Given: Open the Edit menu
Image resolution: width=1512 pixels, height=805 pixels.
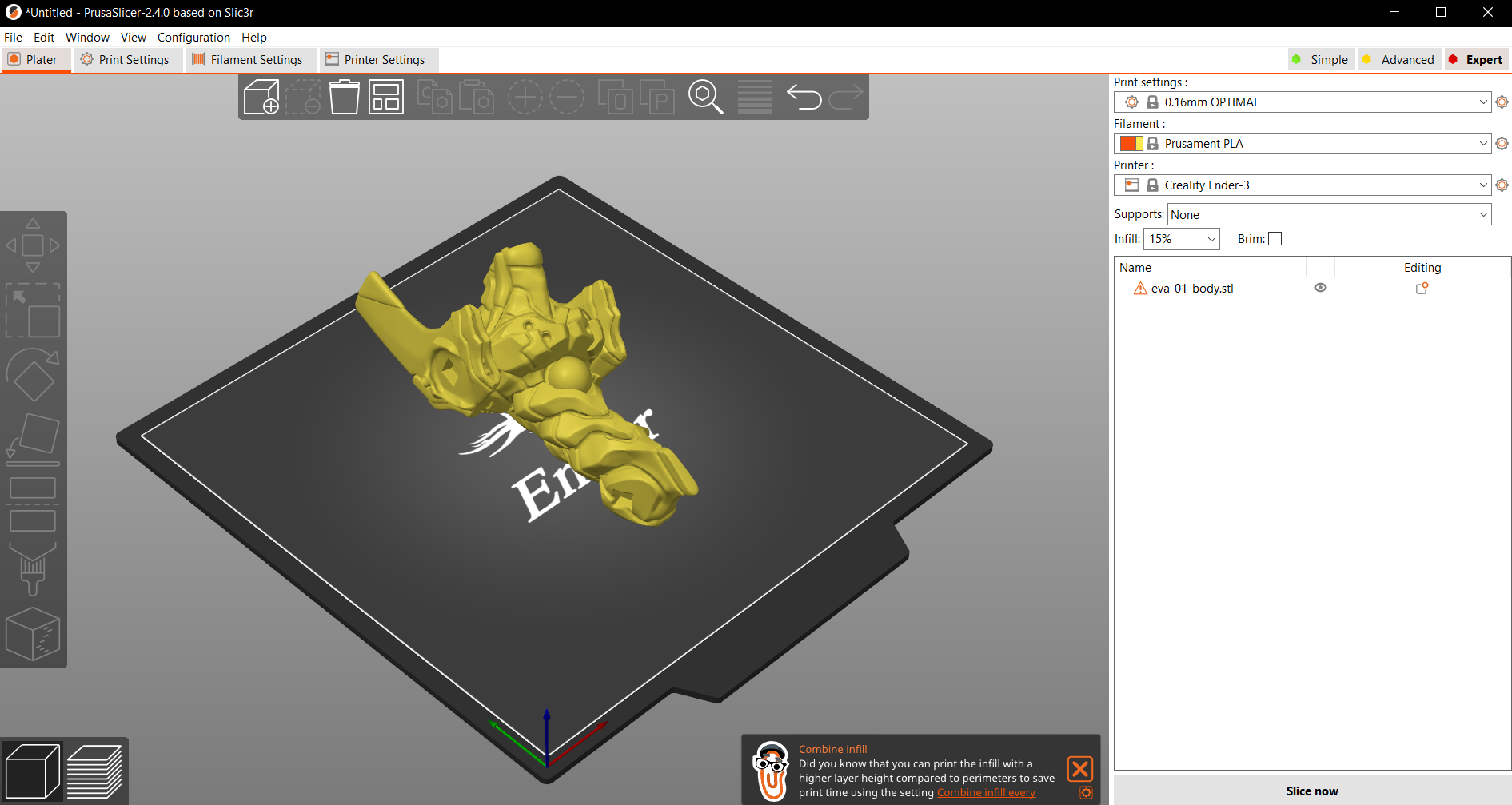Looking at the screenshot, I should [44, 38].
